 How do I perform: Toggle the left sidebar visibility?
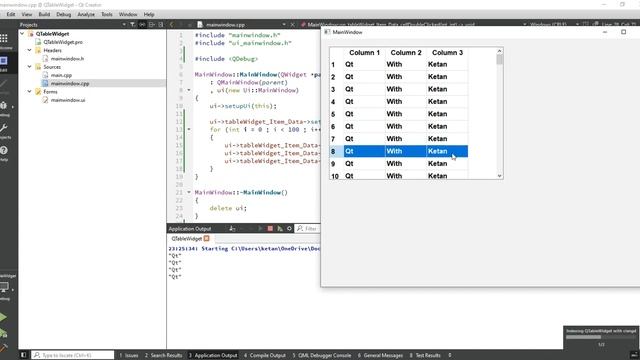[x=23, y=355]
